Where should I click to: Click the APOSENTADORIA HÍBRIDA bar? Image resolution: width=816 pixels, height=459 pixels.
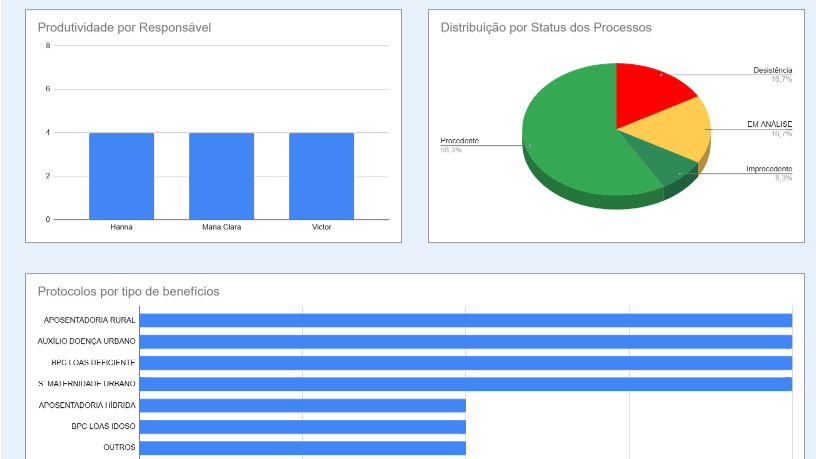click(x=302, y=405)
